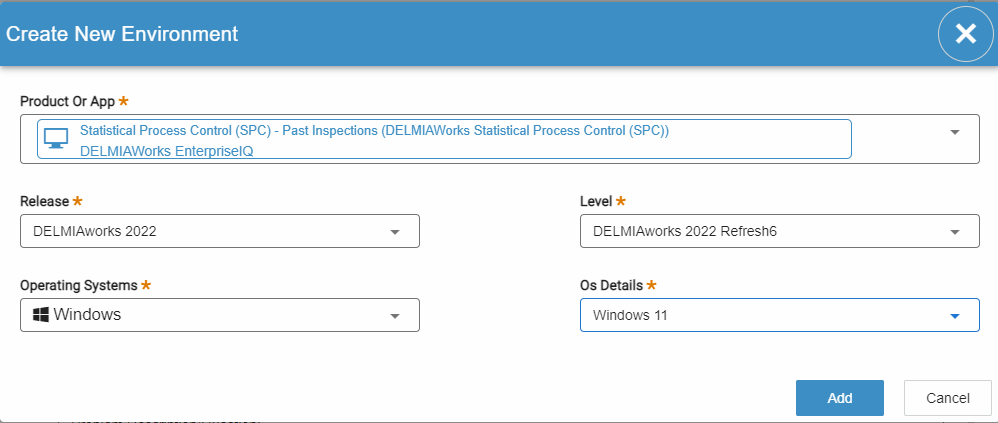Click the Product Or App label
998x423 pixels.
pyautogui.click(x=67, y=101)
